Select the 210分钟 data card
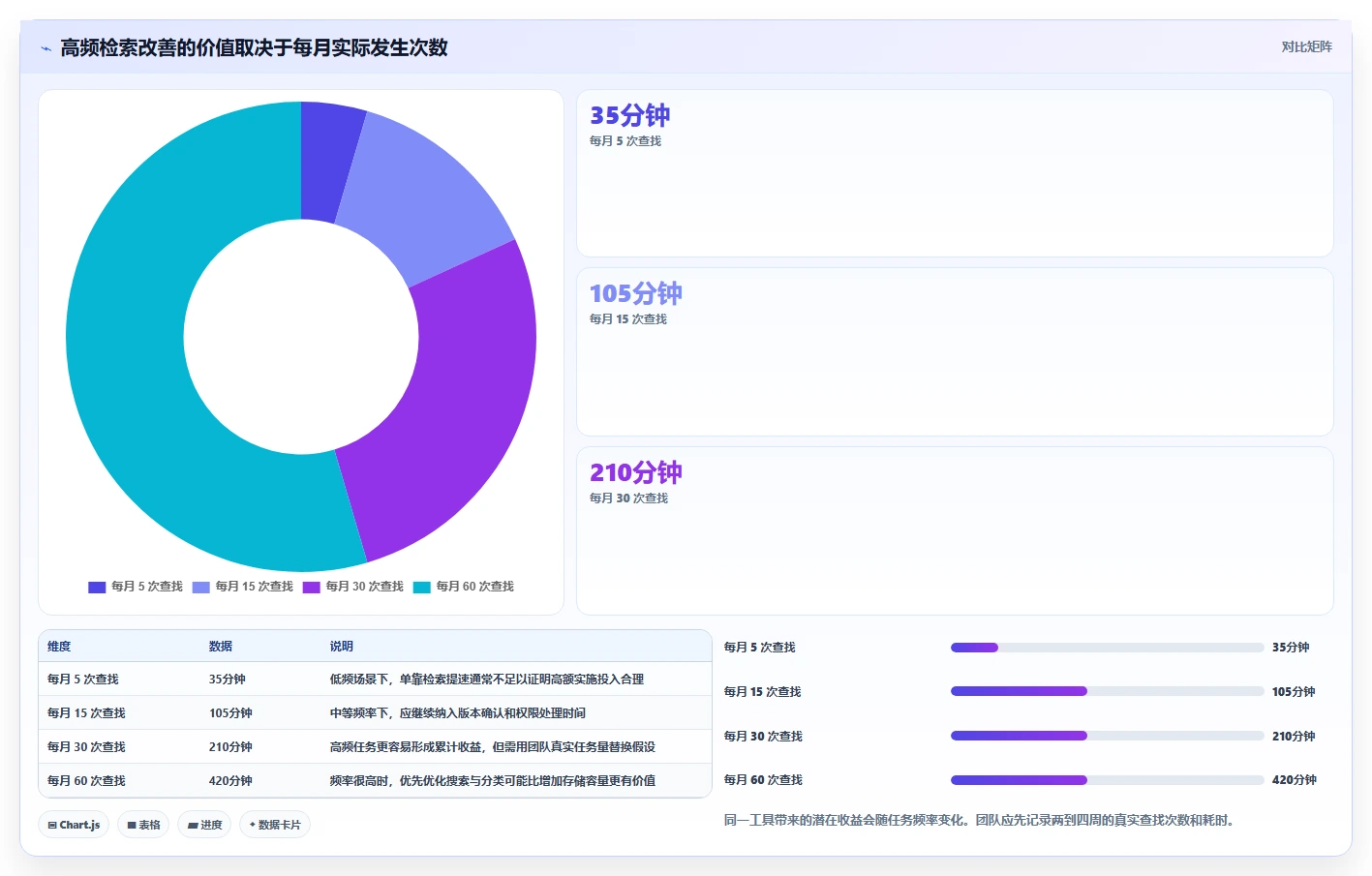1372x876 pixels. 955,530
